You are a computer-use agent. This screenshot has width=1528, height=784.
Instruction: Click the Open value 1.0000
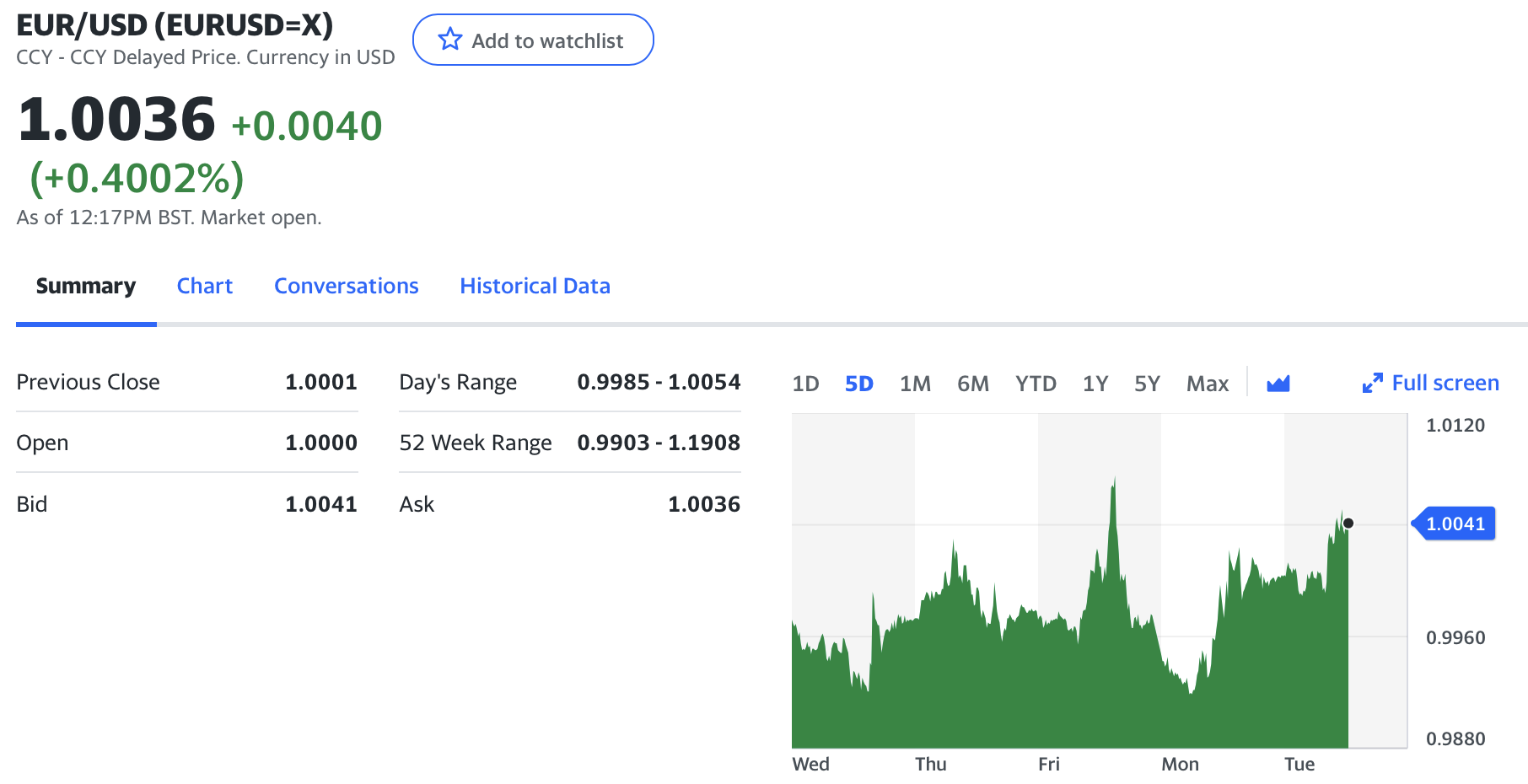(321, 443)
